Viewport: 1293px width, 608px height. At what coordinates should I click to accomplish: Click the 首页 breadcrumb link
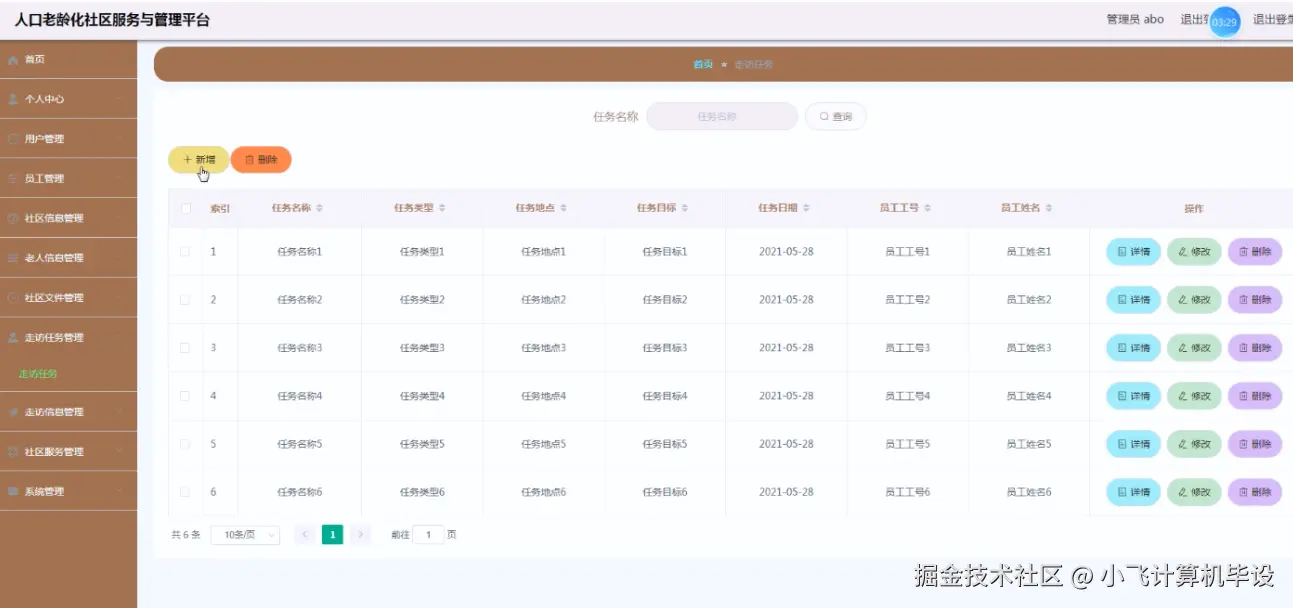[703, 64]
